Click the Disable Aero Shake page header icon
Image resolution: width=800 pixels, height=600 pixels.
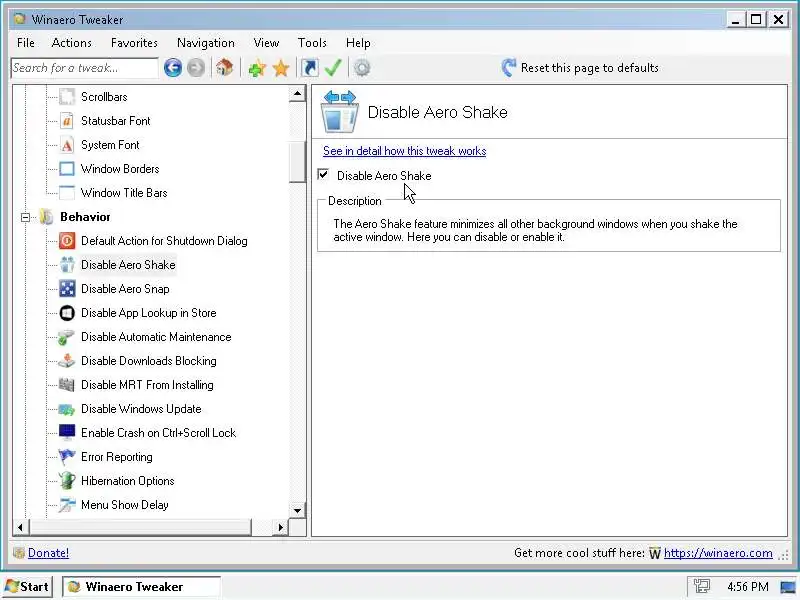pos(340,112)
